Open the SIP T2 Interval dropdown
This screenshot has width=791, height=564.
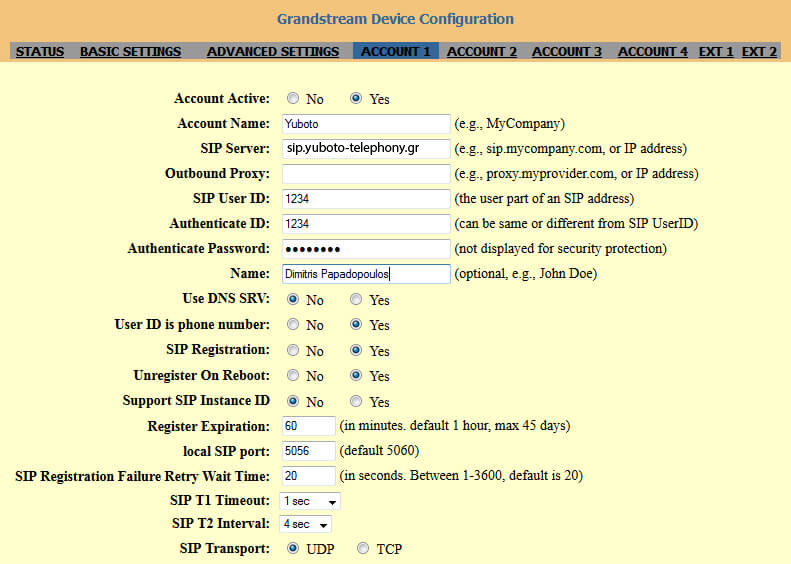(305, 524)
